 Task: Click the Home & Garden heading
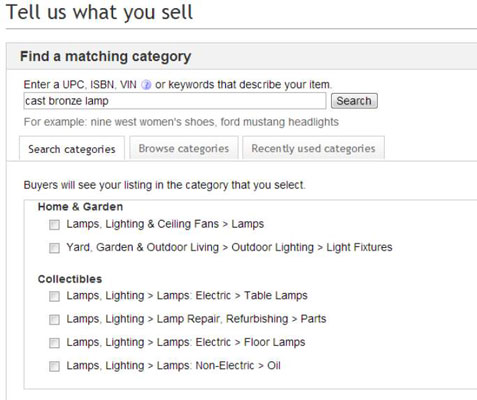click(80, 207)
